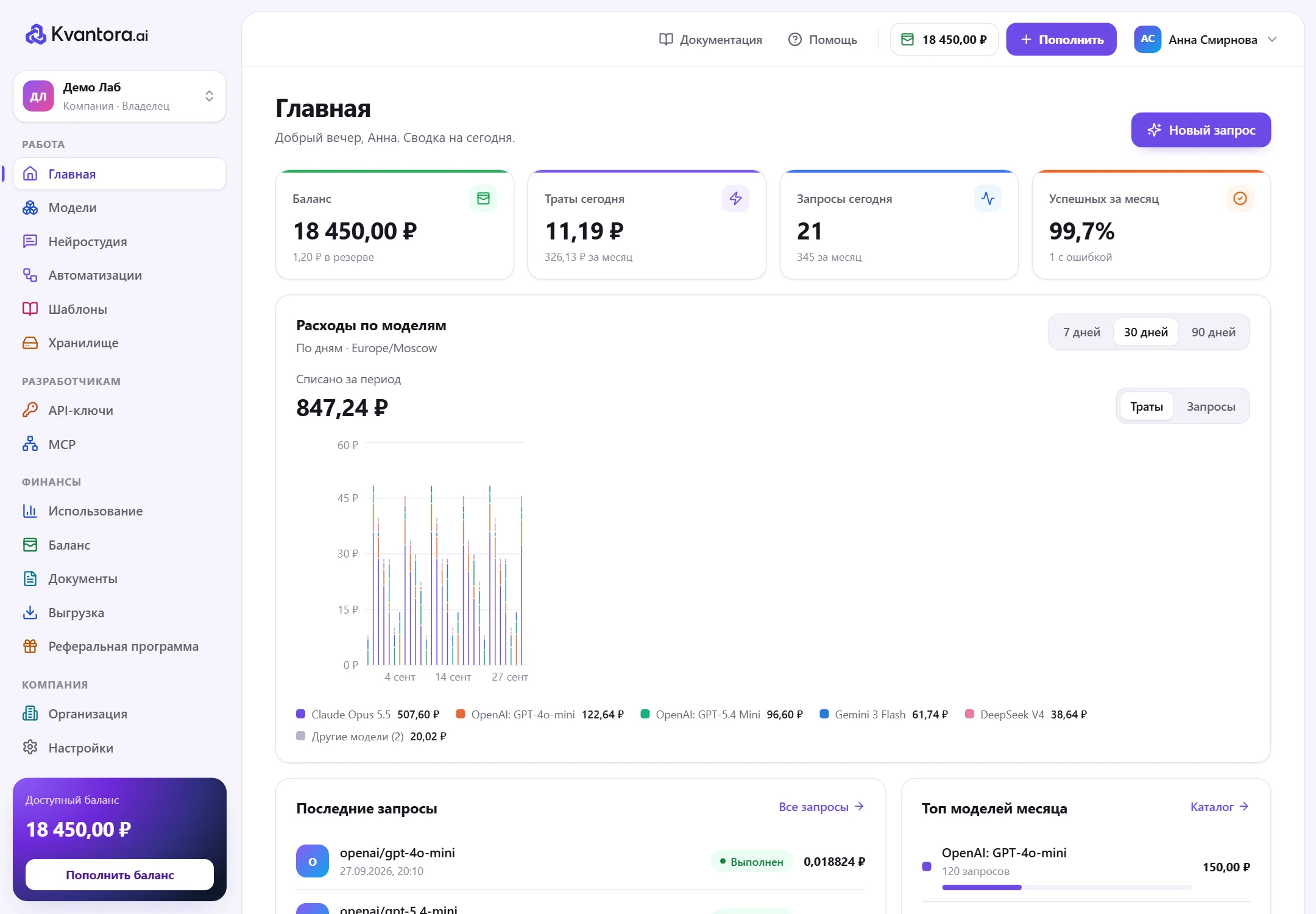Go to the Главная sidebar item

[x=119, y=174]
